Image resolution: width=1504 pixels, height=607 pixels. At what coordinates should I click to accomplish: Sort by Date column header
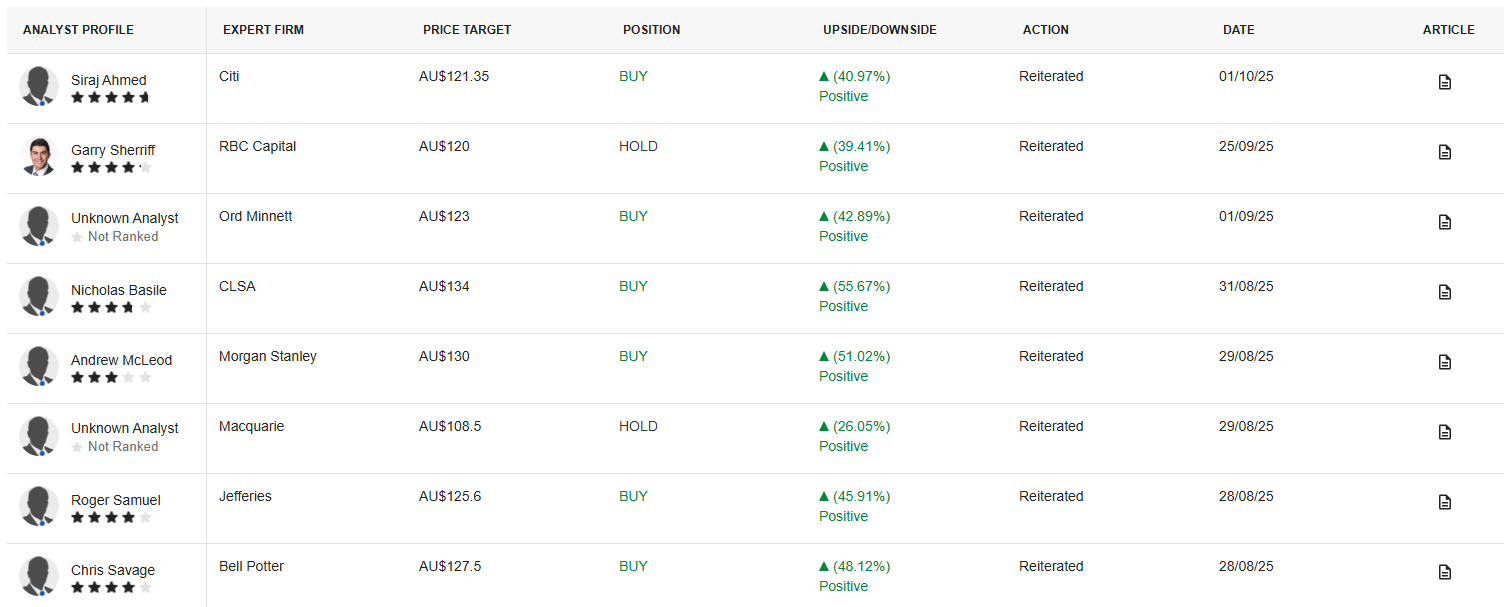1238,30
